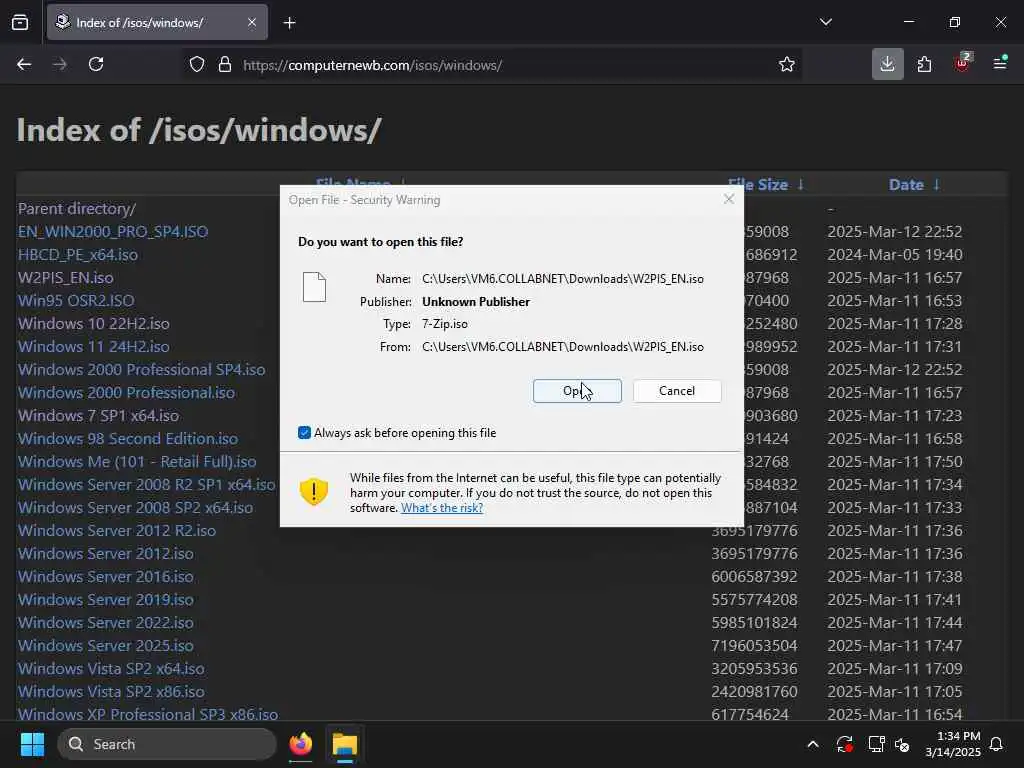Download HBCD_PE_x64.iso
Image resolution: width=1024 pixels, height=768 pixels.
tap(78, 254)
